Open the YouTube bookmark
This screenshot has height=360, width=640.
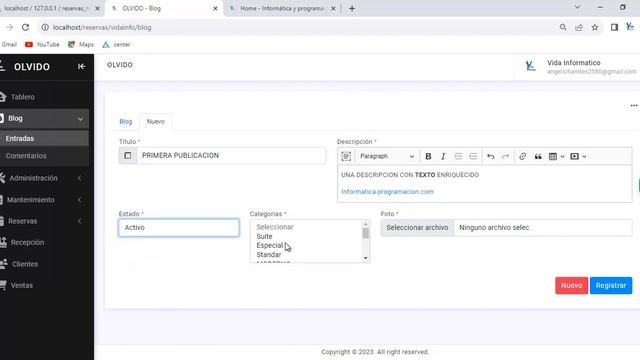pyautogui.click(x=42, y=44)
